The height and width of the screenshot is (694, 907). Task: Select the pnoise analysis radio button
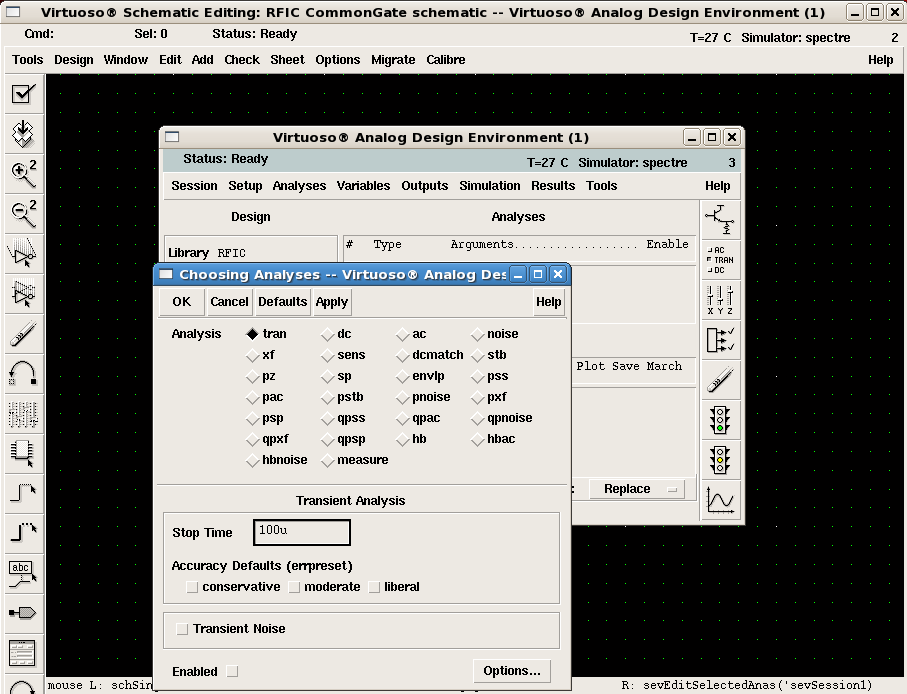coord(403,397)
